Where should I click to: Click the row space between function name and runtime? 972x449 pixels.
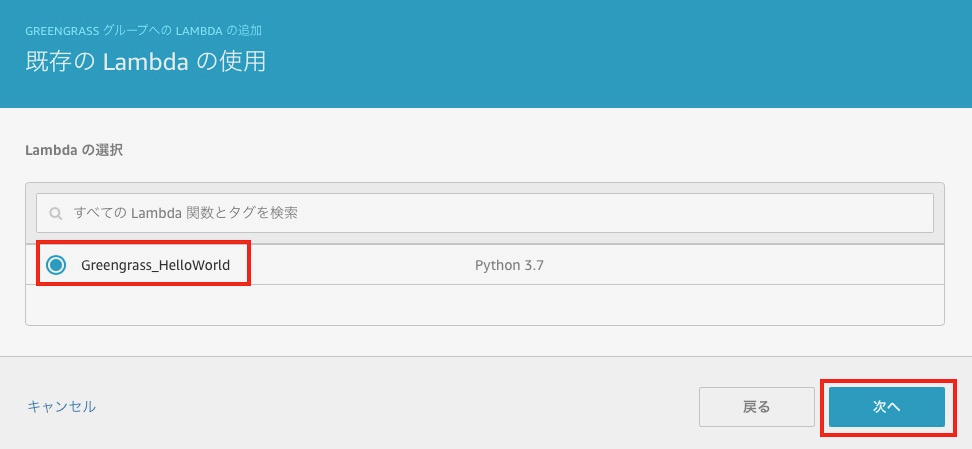click(x=350, y=265)
